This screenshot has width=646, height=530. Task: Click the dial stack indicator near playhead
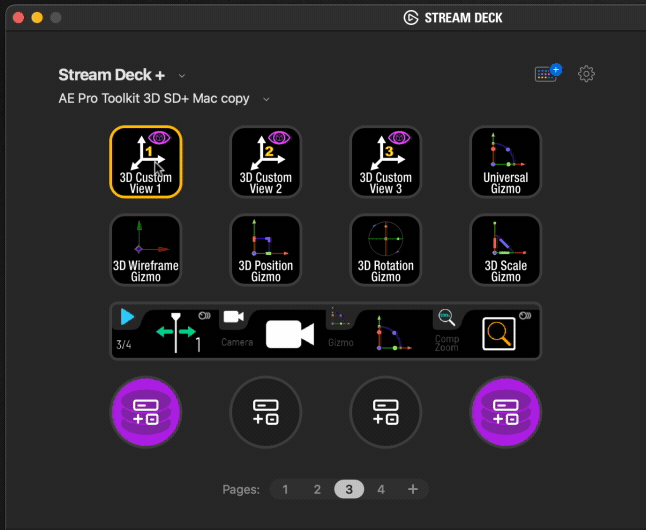coord(204,316)
